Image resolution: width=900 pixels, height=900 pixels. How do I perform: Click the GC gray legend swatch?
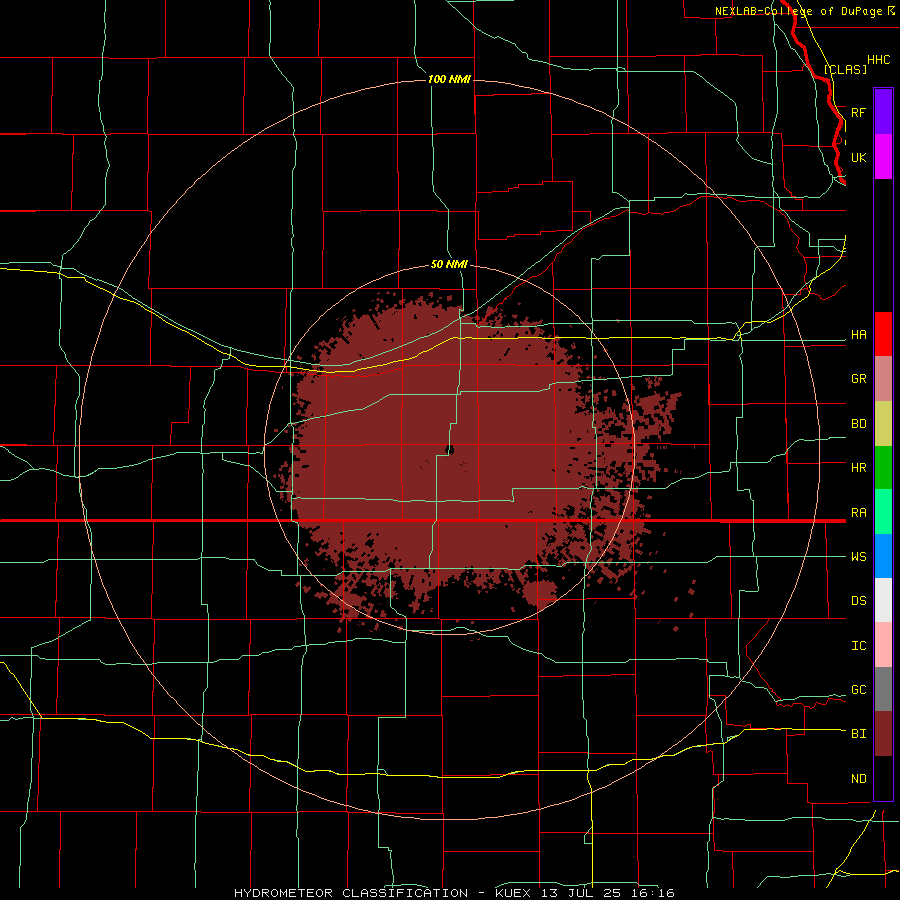[883, 689]
